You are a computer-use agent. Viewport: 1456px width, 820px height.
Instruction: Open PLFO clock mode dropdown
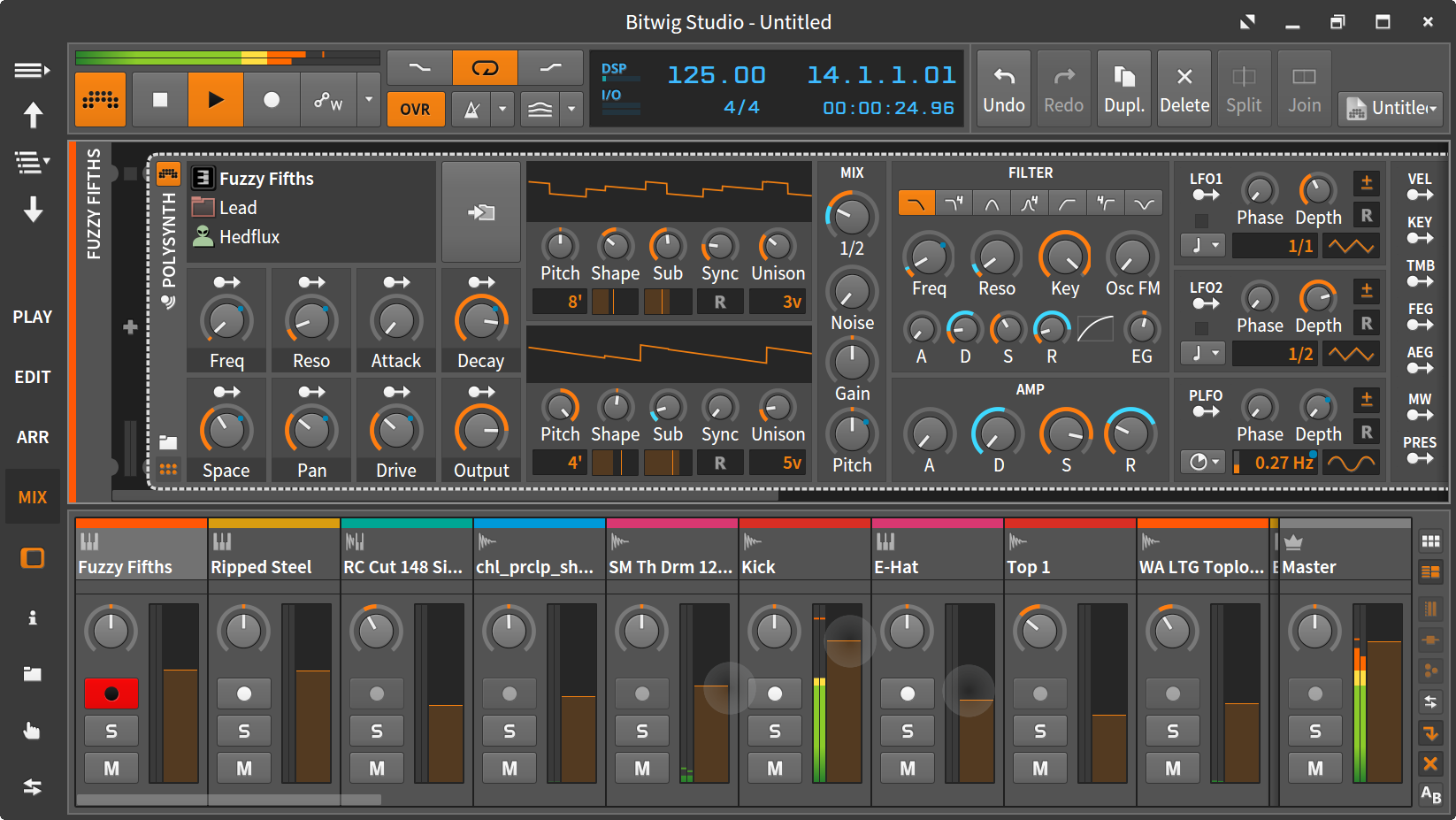pyautogui.click(x=1203, y=462)
